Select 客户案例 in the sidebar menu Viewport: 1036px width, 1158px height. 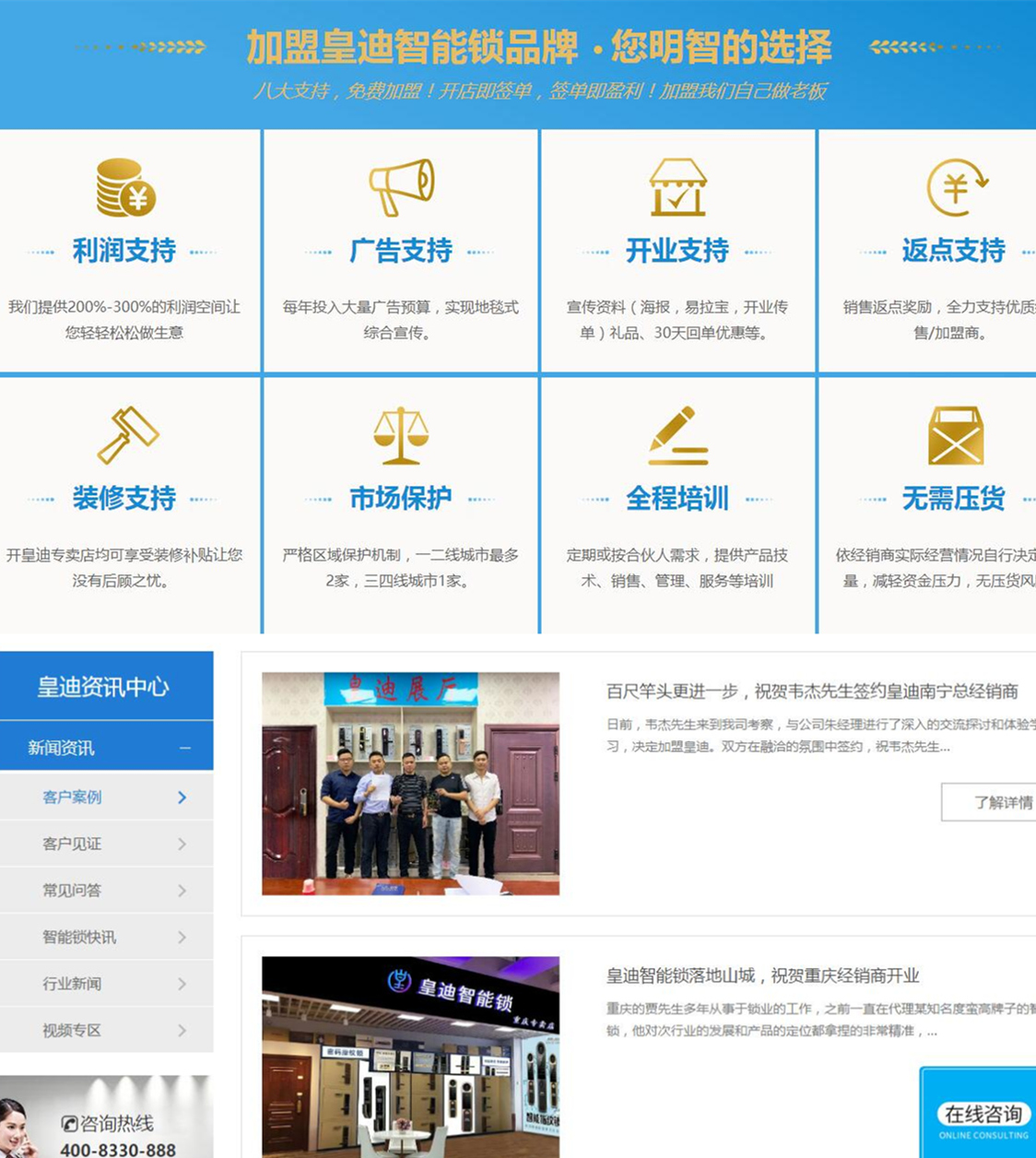click(106, 797)
